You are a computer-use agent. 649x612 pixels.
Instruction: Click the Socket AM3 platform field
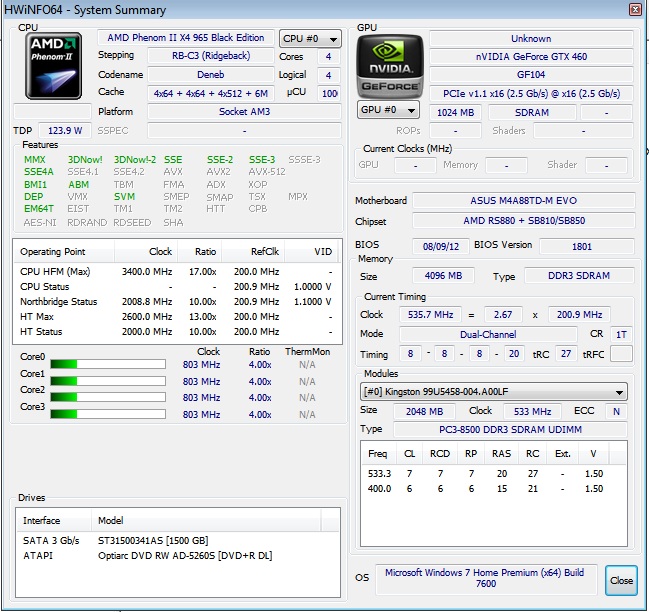pyautogui.click(x=244, y=112)
